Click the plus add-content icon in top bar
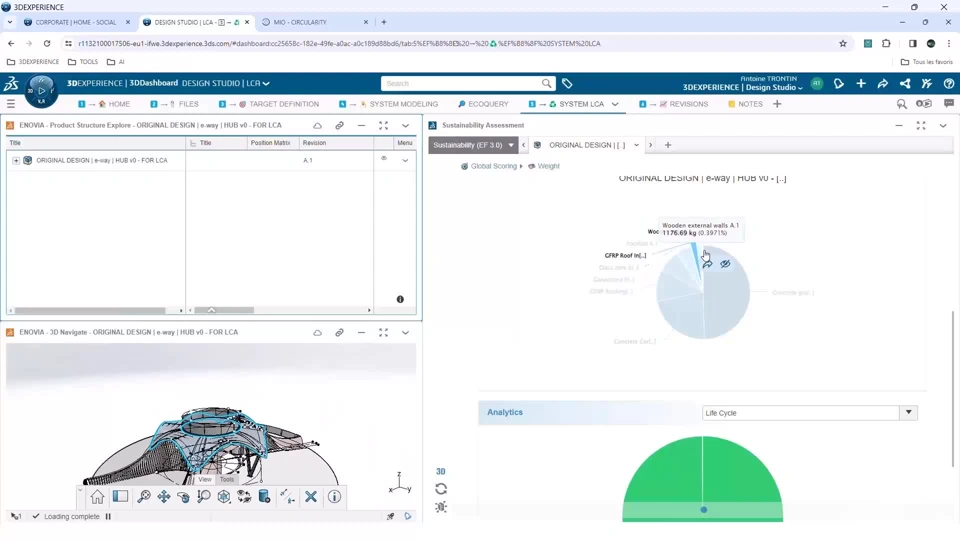The height and width of the screenshot is (540, 960). tap(861, 84)
